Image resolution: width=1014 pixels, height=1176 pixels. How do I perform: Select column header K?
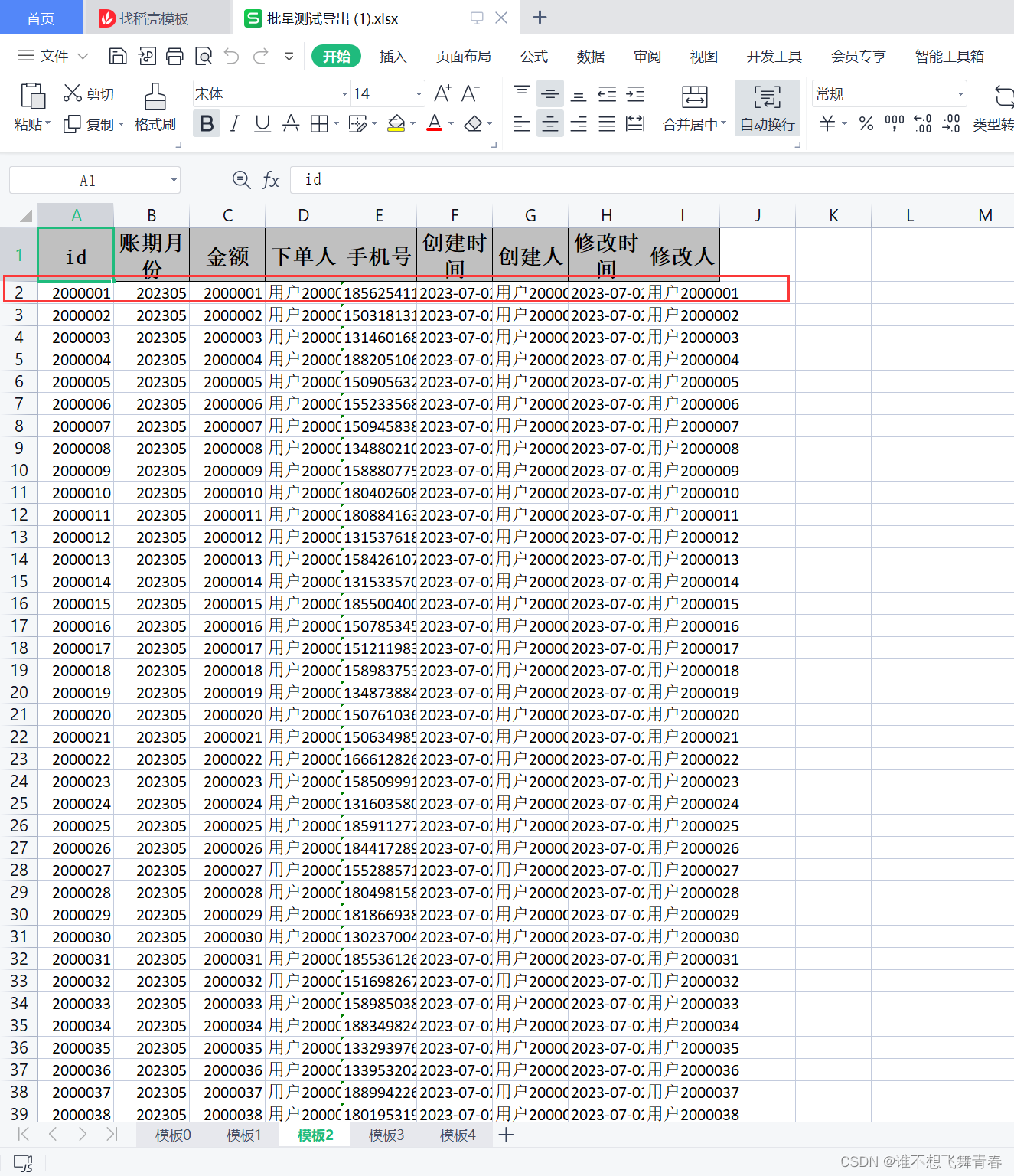click(x=833, y=215)
